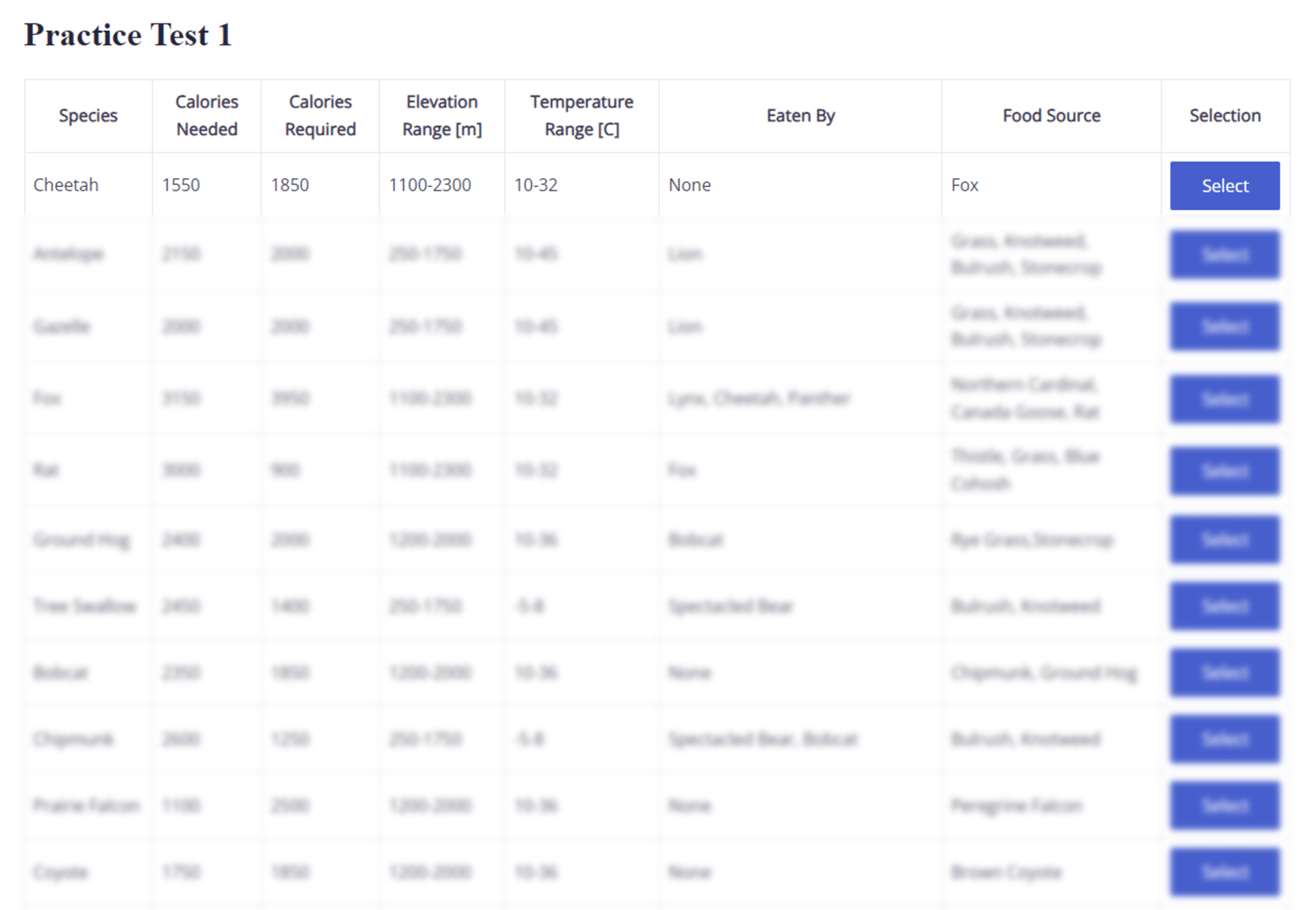1316x910 pixels.
Task: Click the Calories Needed column header
Action: click(x=206, y=116)
